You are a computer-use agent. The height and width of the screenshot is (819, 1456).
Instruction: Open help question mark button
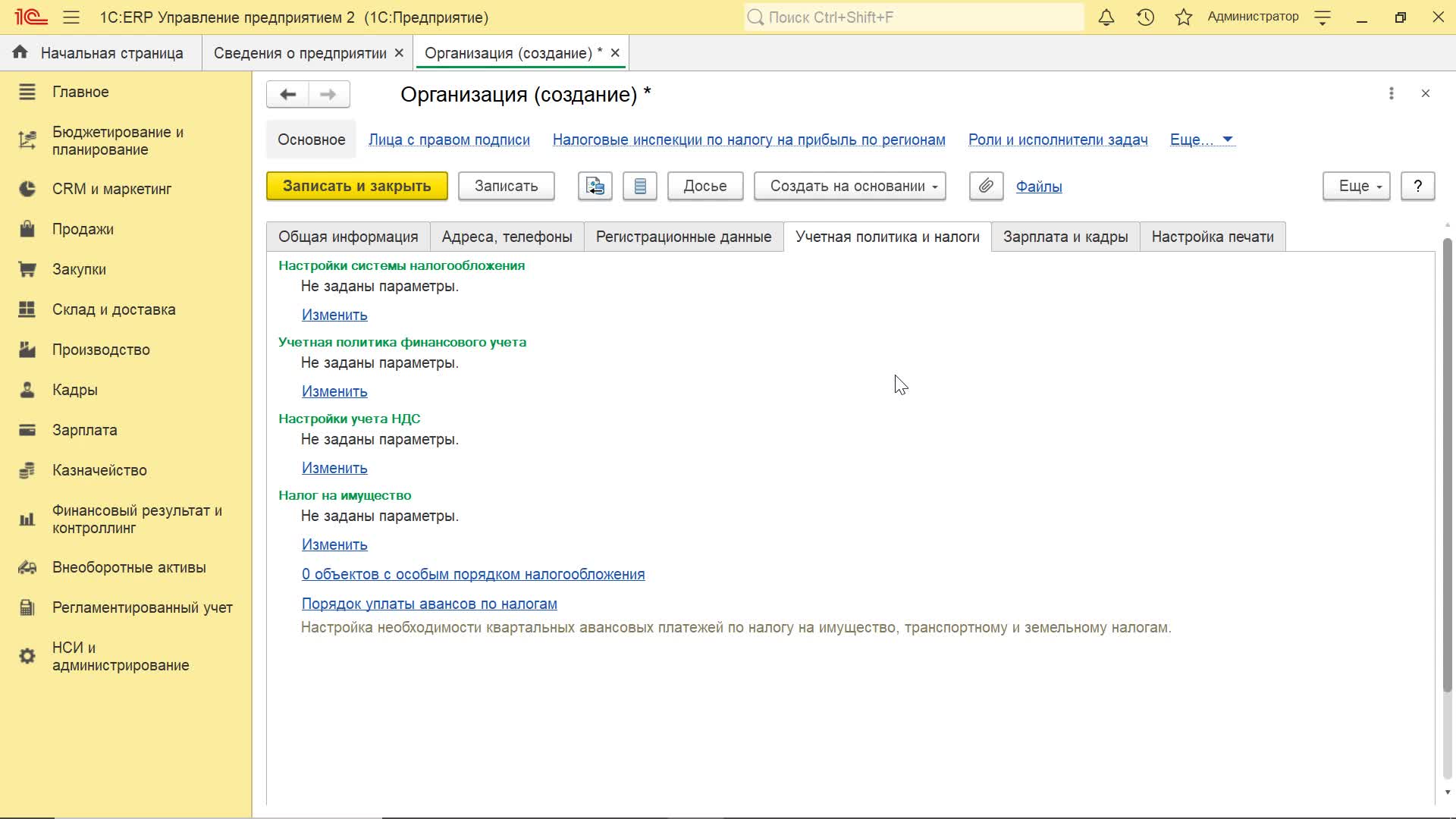(x=1417, y=186)
